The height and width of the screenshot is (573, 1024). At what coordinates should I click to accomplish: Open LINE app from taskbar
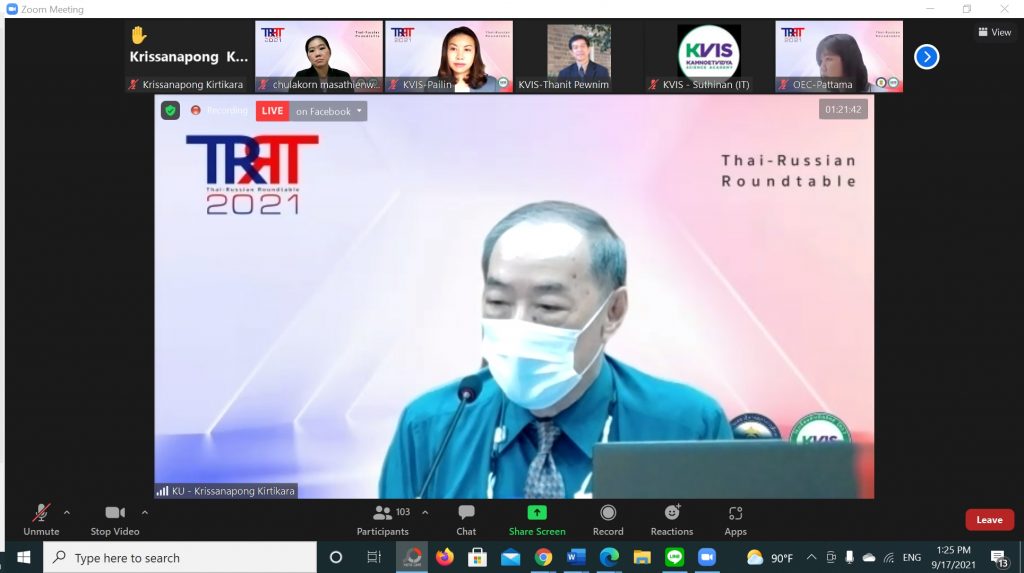pos(675,557)
